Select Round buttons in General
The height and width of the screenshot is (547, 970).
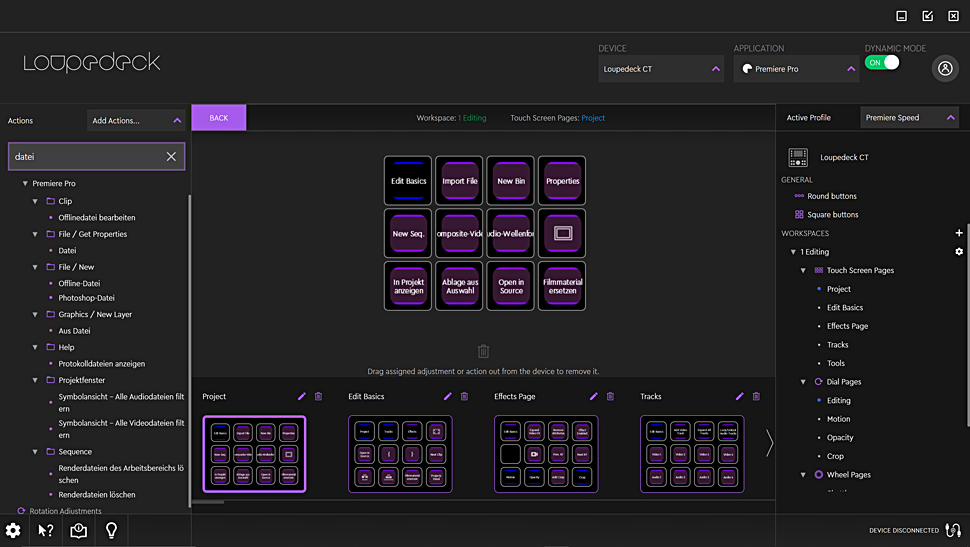(x=831, y=196)
